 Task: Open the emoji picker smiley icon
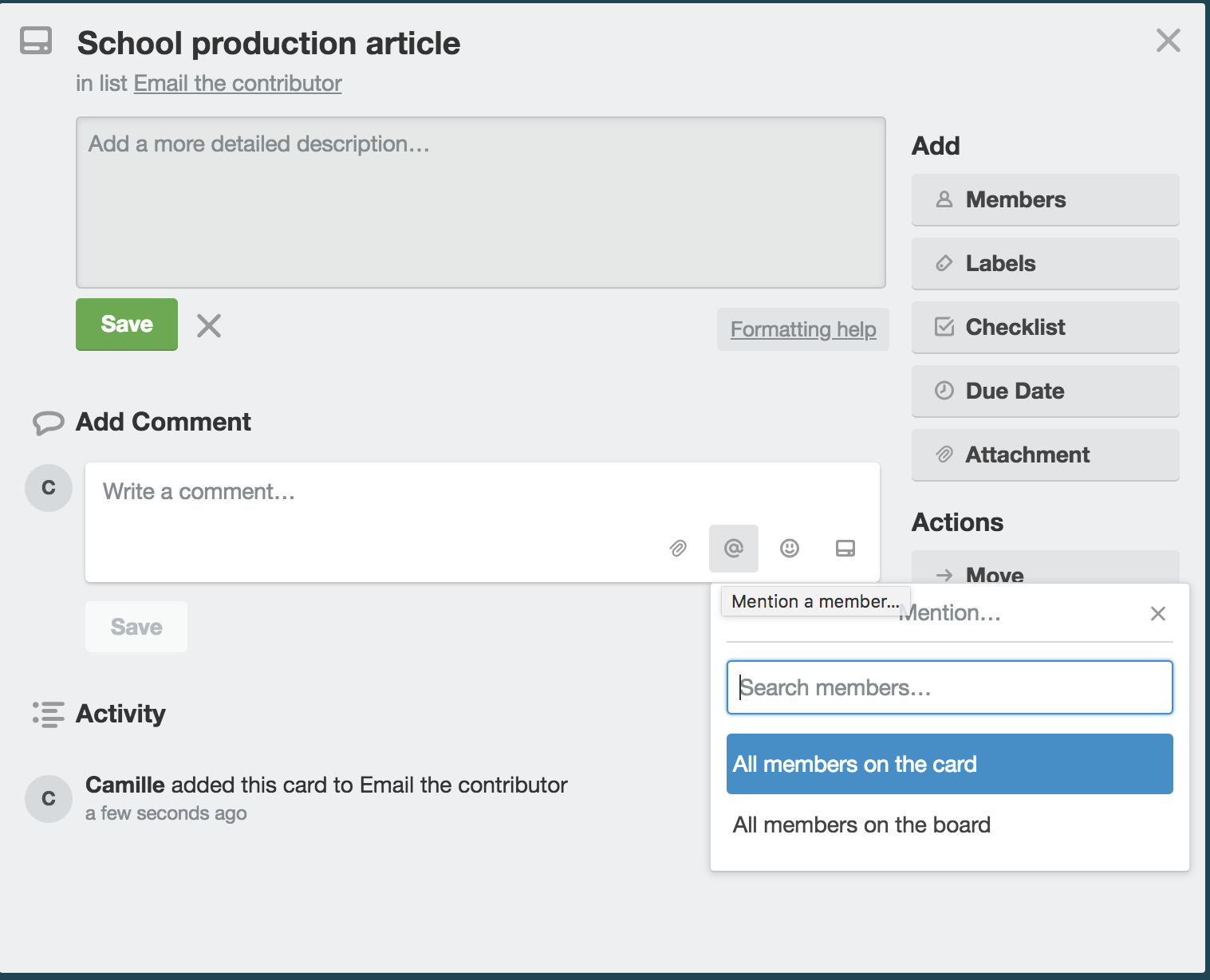pos(790,549)
